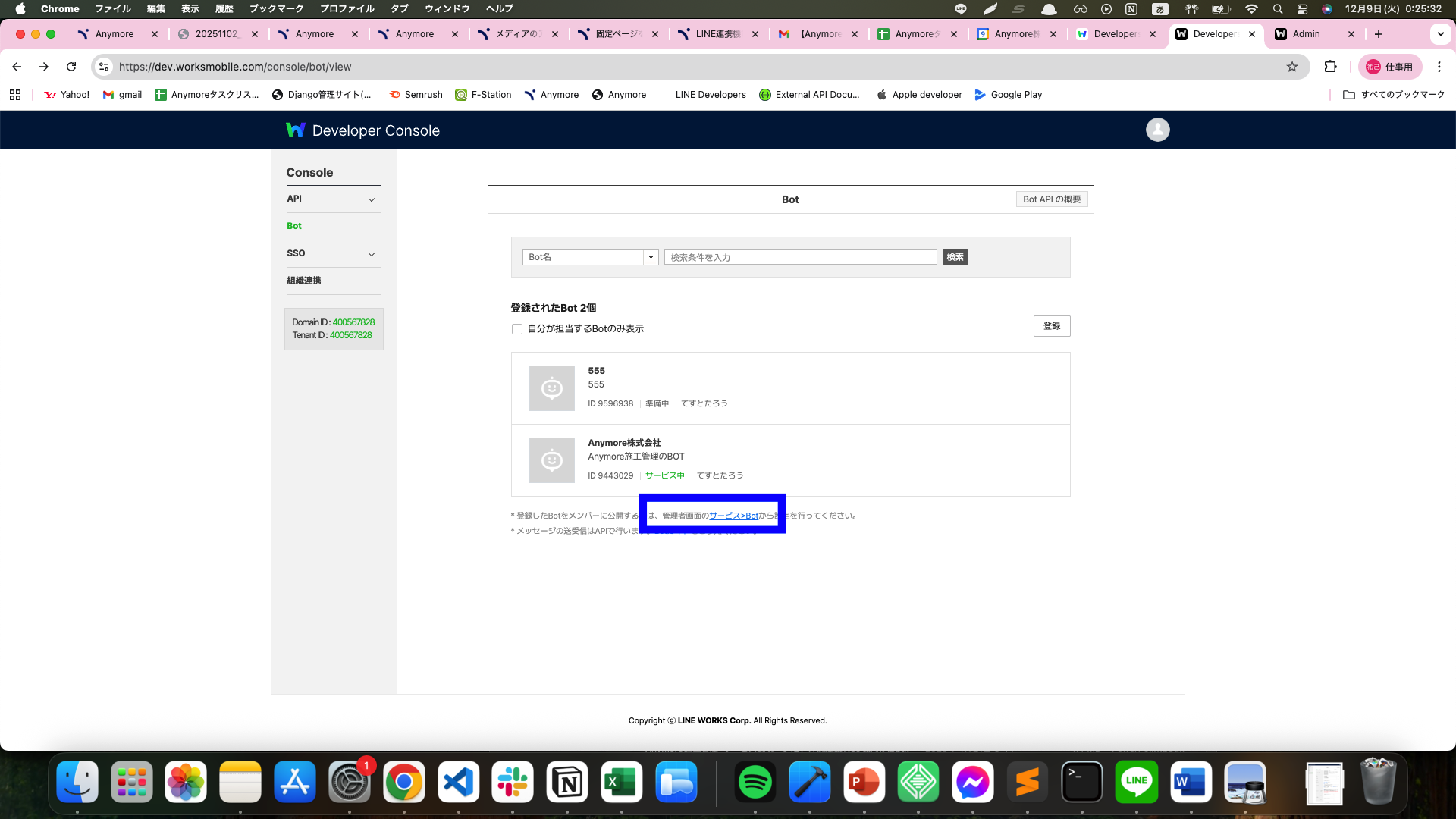Open Slack from the dock
Image resolution: width=1456 pixels, height=819 pixels.
point(513,782)
